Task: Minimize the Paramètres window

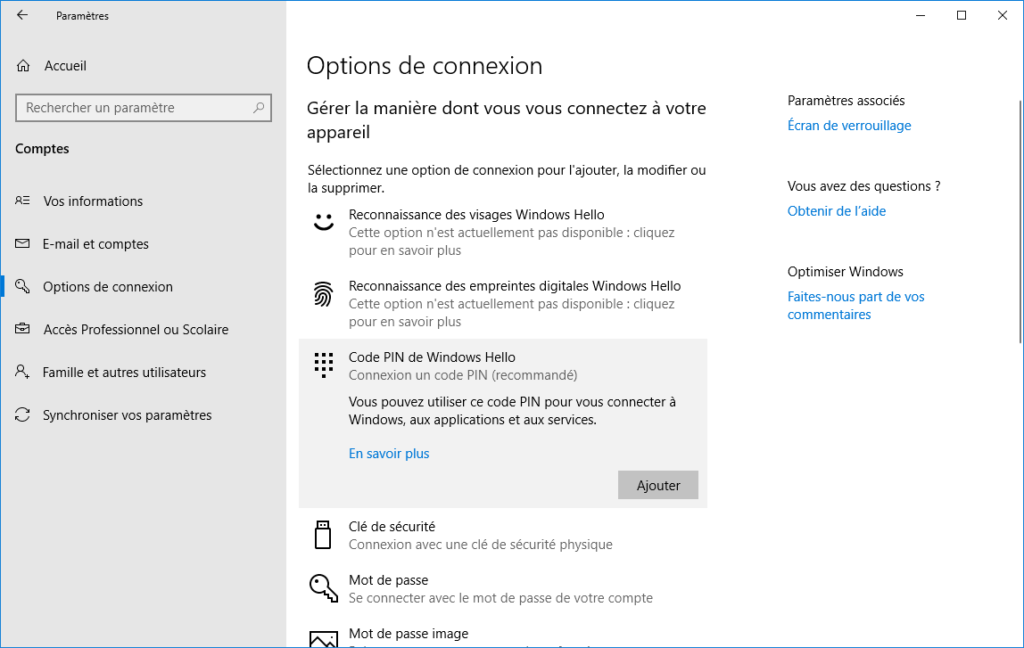Action: pos(921,15)
